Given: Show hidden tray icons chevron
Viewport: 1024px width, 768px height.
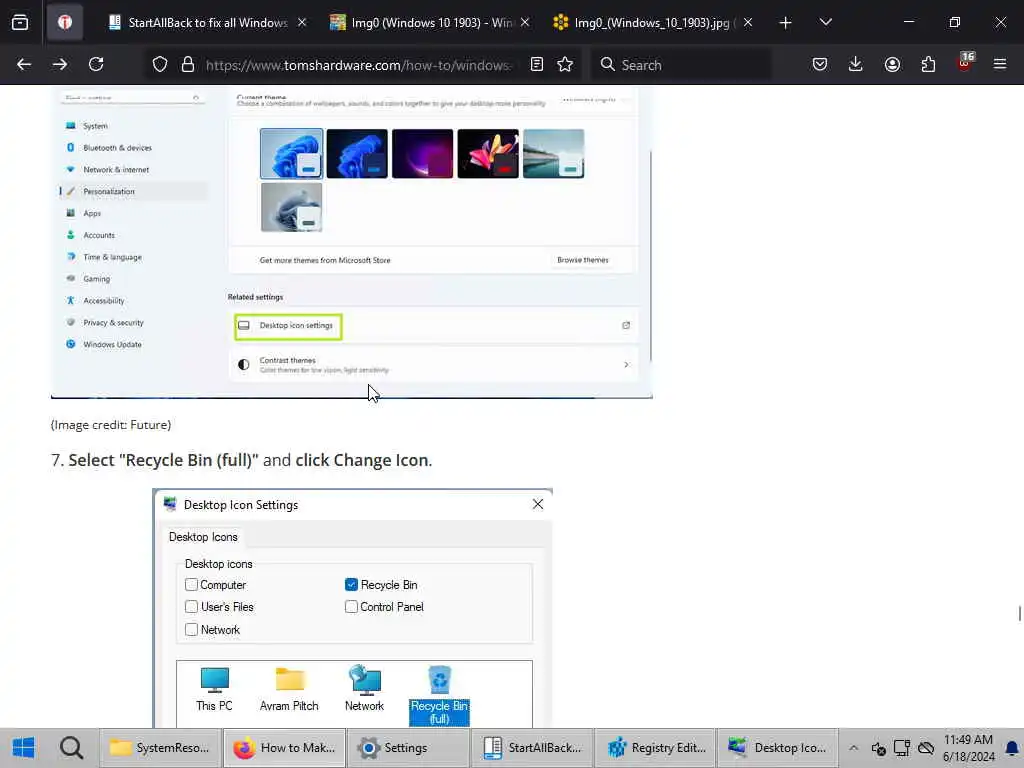Looking at the screenshot, I should click(854, 748).
